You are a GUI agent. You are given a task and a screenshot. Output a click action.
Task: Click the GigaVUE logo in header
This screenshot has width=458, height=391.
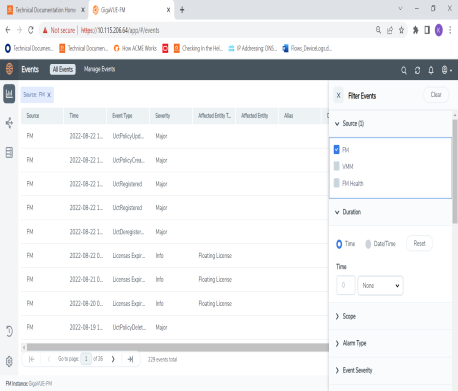[x=9, y=69]
